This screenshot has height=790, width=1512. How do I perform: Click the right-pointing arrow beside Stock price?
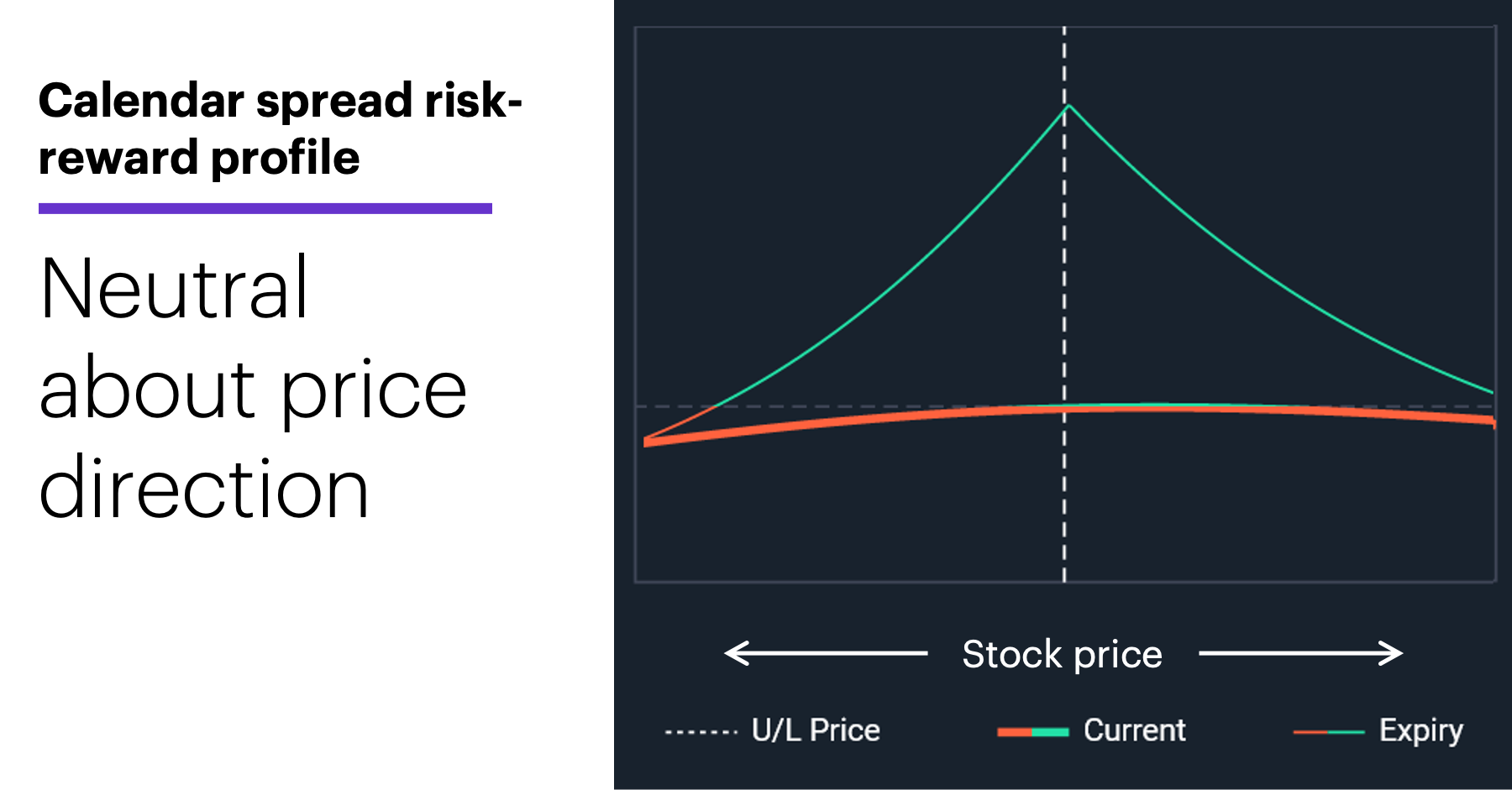click(x=1300, y=653)
